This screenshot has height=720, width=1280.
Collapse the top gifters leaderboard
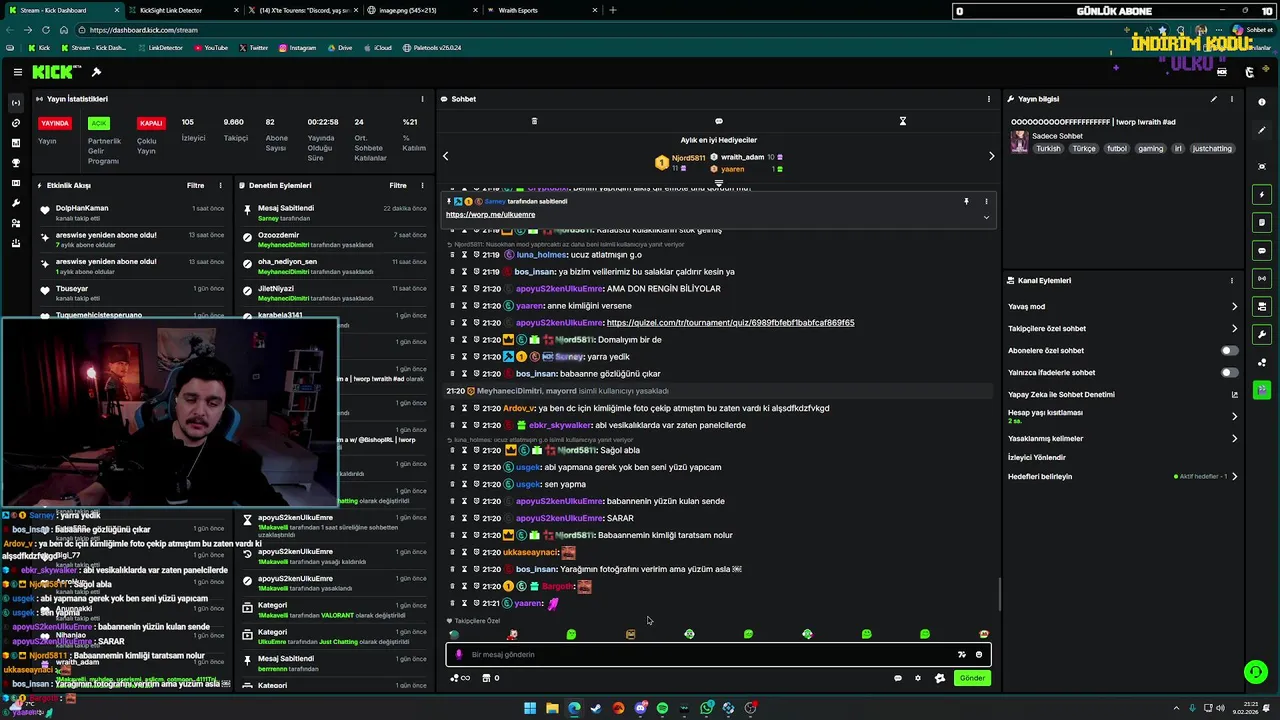click(x=718, y=184)
